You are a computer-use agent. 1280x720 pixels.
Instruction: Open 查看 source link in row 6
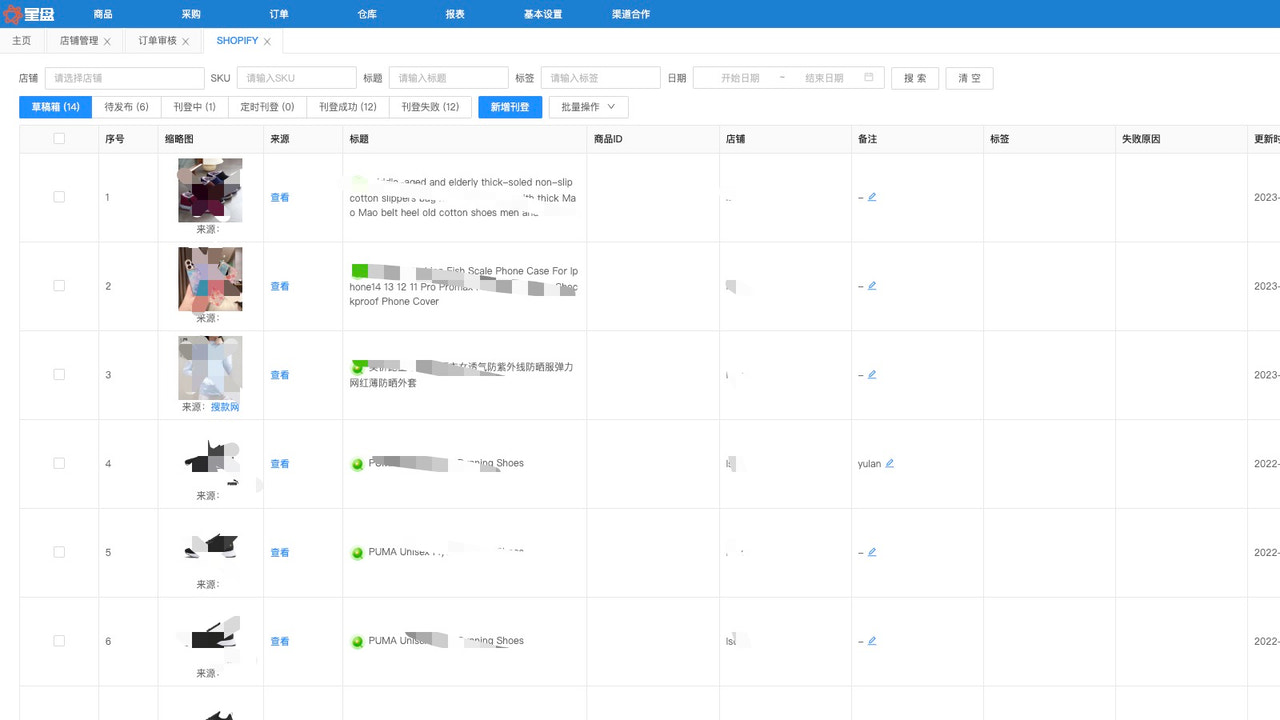tap(280, 642)
